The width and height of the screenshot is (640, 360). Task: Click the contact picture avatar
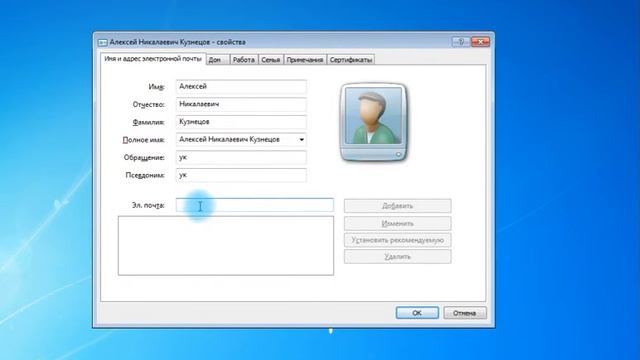pos(373,123)
